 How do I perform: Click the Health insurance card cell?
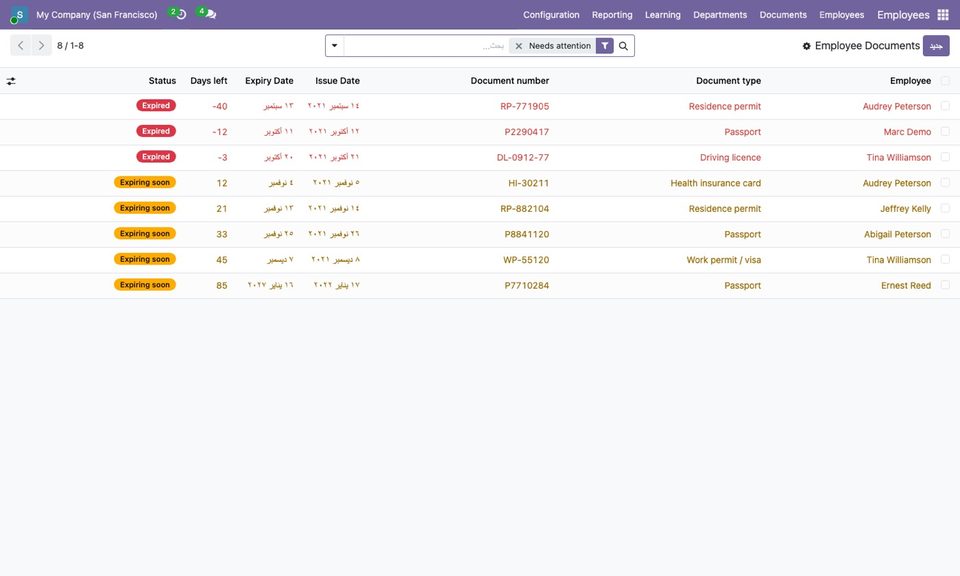point(716,183)
